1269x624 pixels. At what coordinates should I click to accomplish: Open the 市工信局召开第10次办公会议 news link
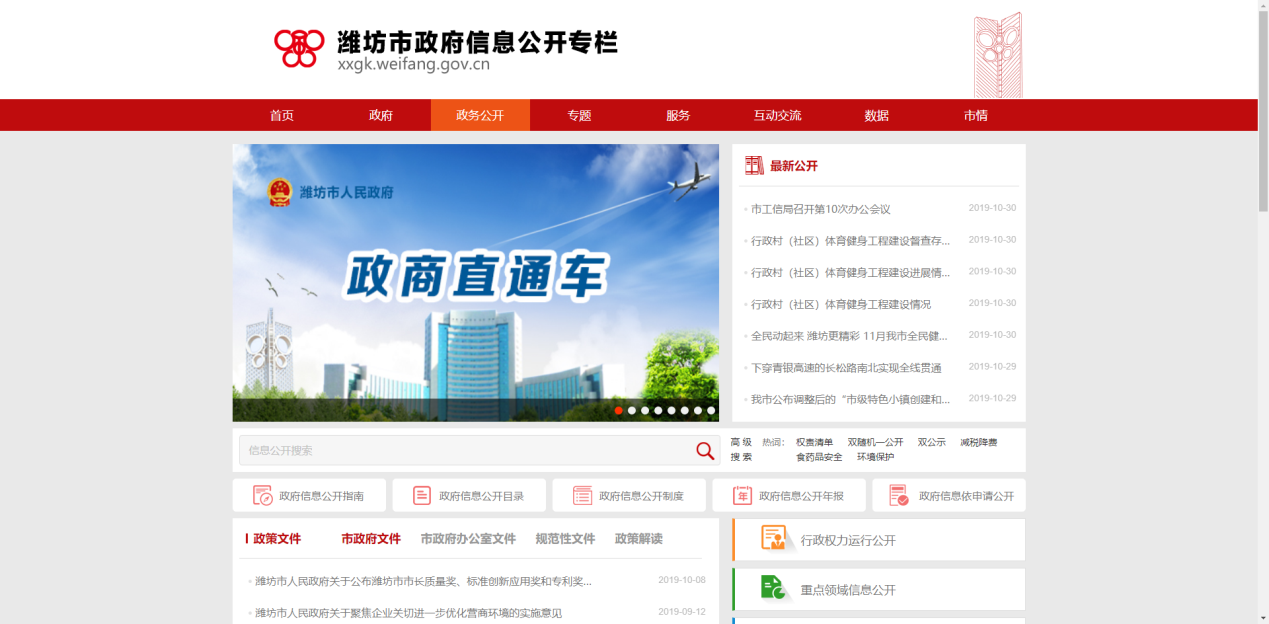(820, 209)
